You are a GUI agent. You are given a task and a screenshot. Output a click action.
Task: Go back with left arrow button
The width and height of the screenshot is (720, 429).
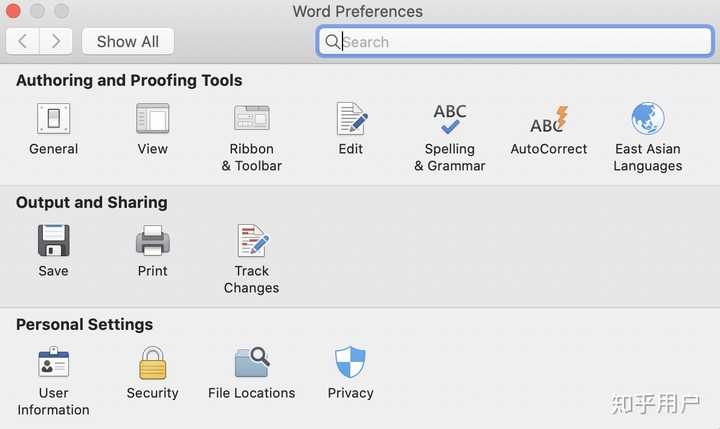point(23,41)
